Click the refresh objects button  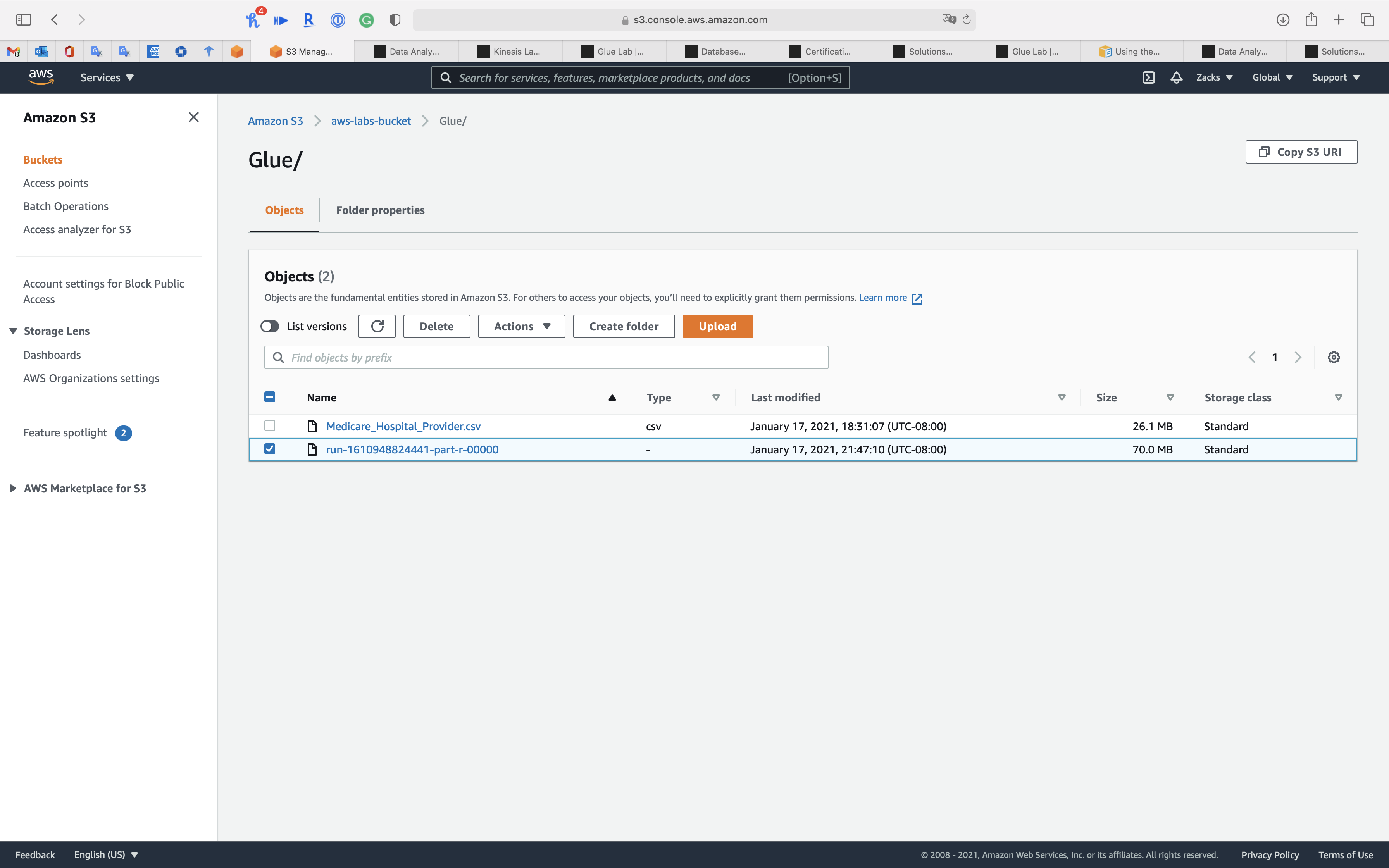pyautogui.click(x=377, y=326)
